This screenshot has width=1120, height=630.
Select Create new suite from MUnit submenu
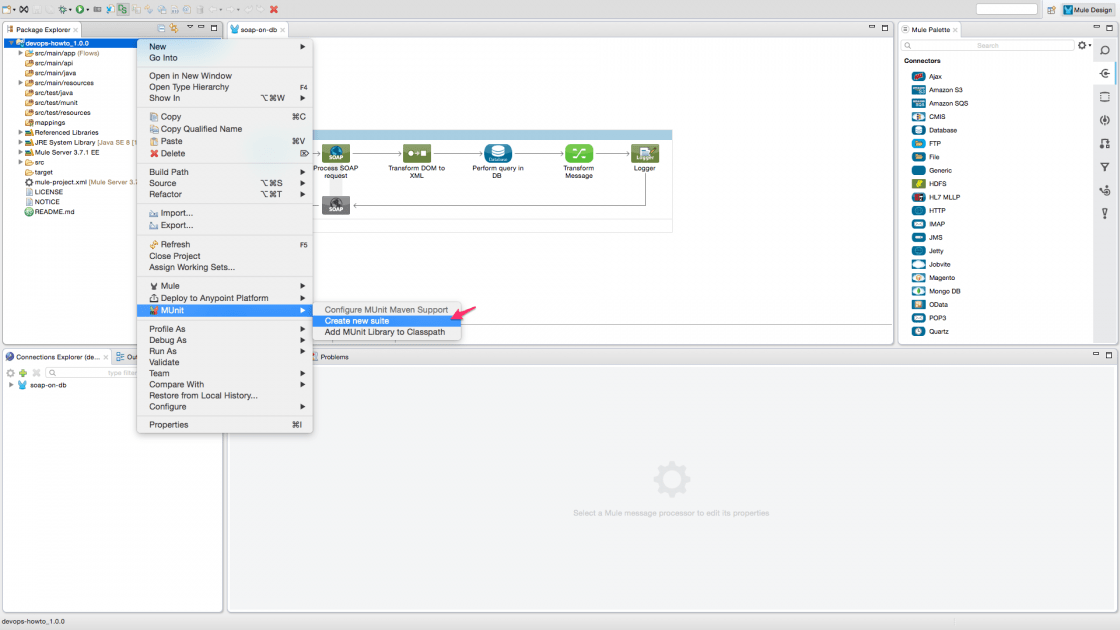point(356,320)
